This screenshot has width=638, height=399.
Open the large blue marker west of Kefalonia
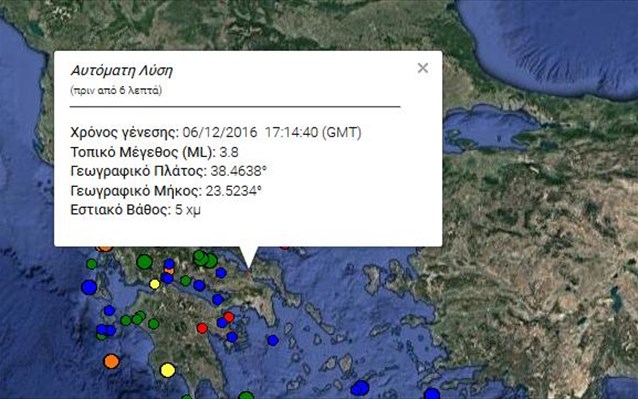point(89,287)
